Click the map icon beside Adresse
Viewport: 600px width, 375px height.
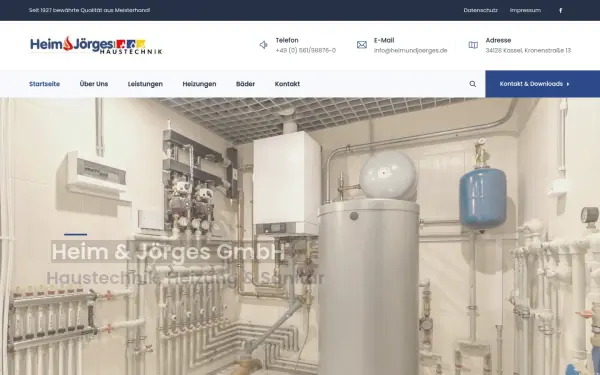click(x=473, y=45)
